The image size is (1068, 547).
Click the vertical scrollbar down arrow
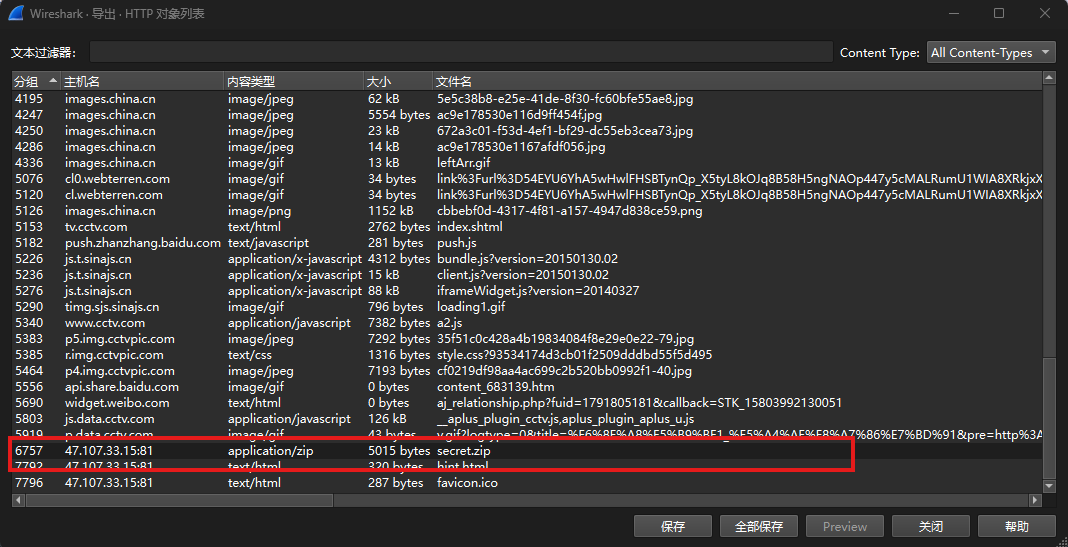[1049, 486]
